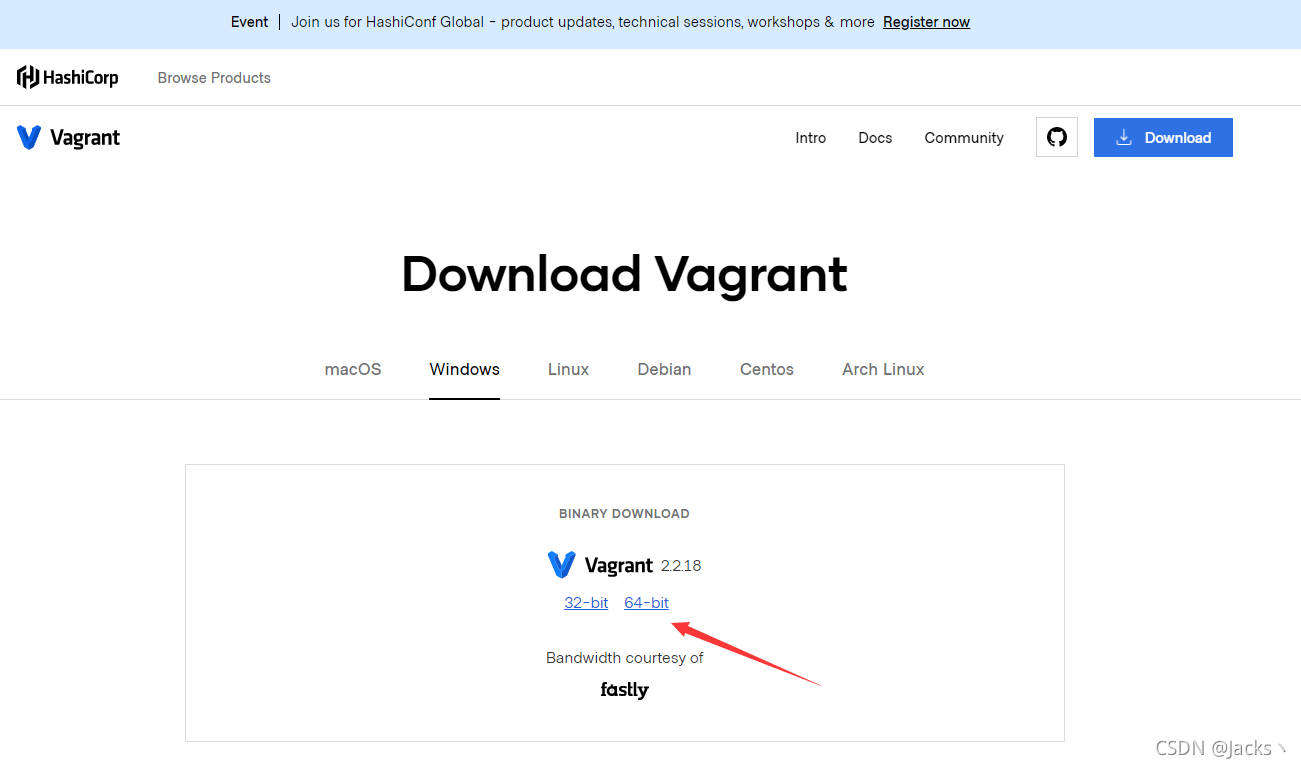Download the 64-bit Vagrant binary
Screen dimensions: 1301x768
pos(646,602)
